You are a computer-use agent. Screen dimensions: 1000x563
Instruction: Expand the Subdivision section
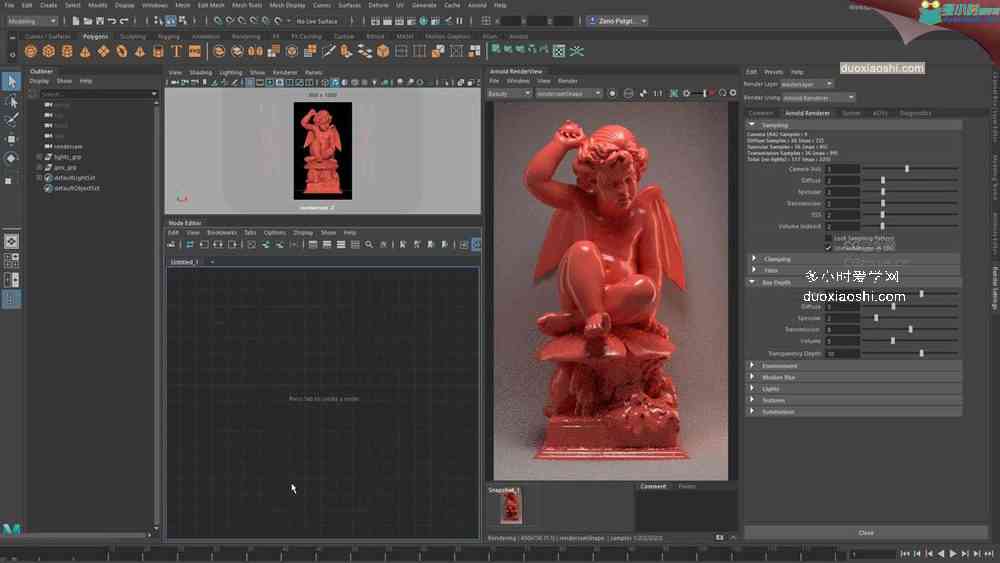pyautogui.click(x=752, y=411)
